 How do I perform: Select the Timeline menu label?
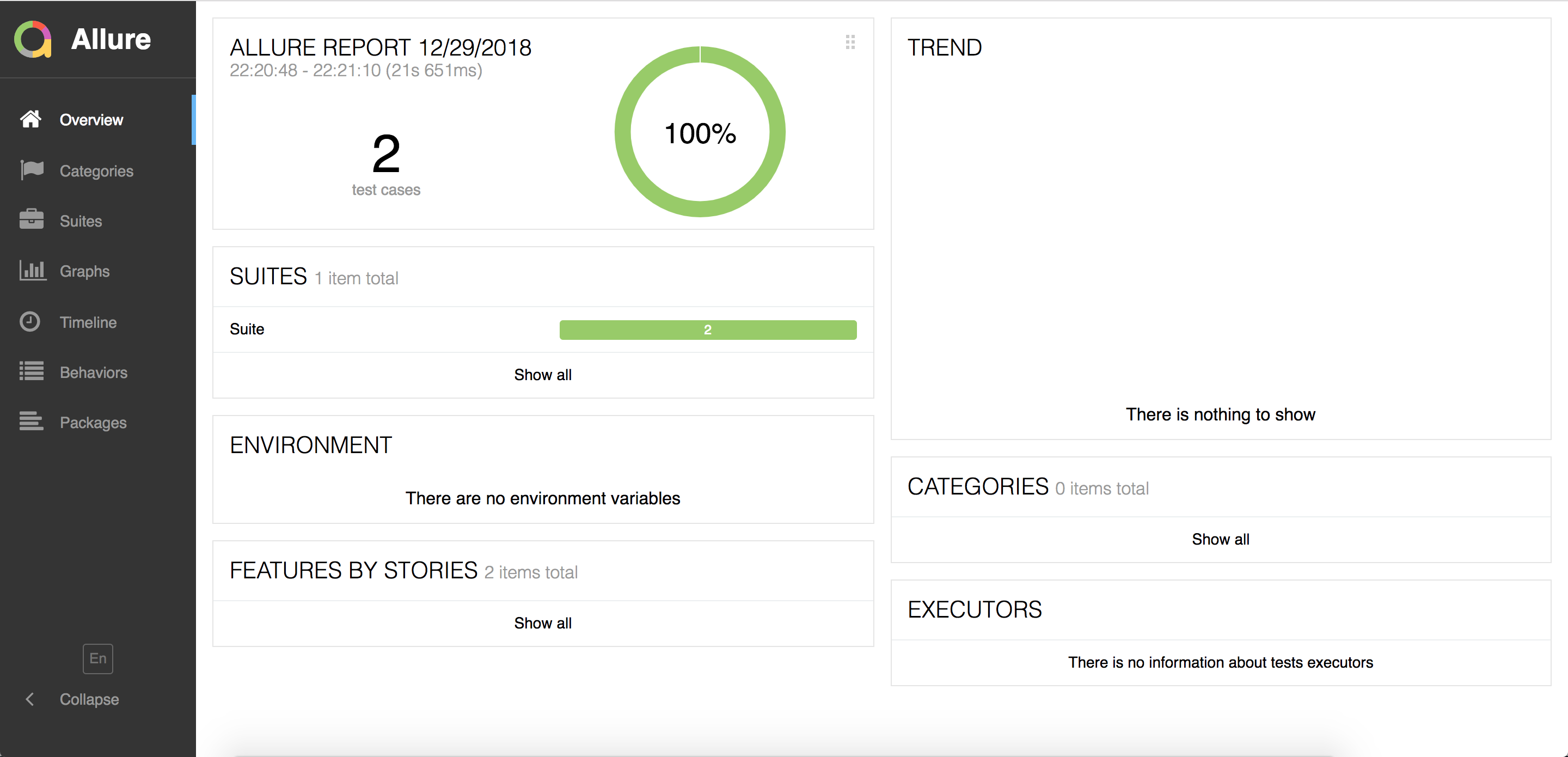coord(88,322)
